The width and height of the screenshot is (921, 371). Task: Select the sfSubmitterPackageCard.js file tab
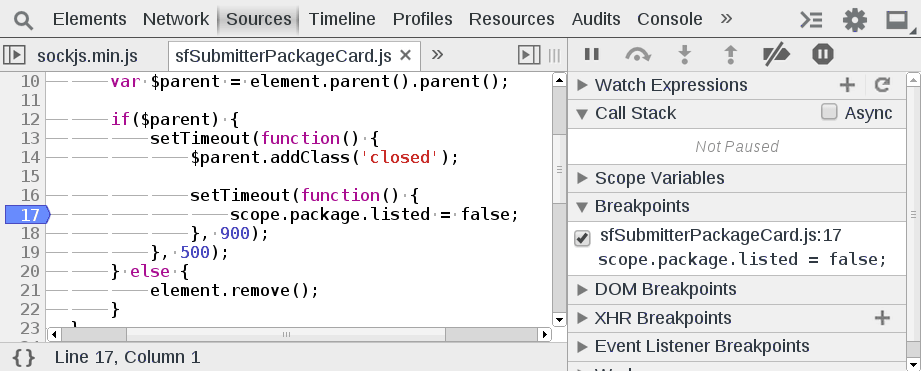(x=283, y=56)
